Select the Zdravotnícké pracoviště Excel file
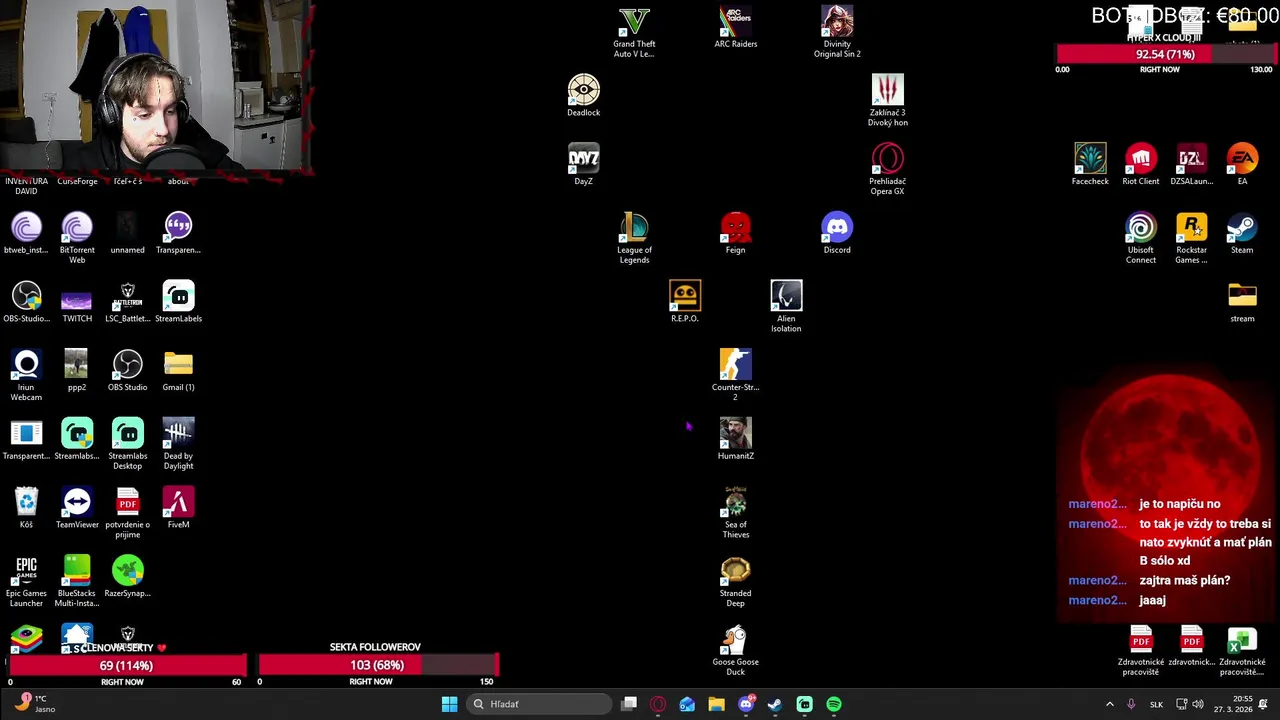Image resolution: width=1280 pixels, height=720 pixels. [x=1242, y=651]
